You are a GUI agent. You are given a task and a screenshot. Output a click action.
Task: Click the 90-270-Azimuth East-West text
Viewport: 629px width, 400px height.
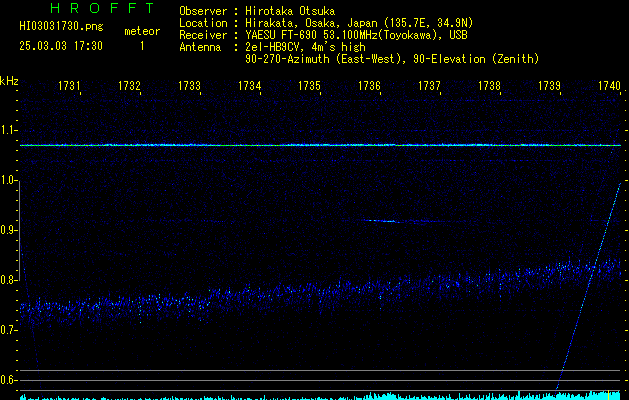coord(392,59)
